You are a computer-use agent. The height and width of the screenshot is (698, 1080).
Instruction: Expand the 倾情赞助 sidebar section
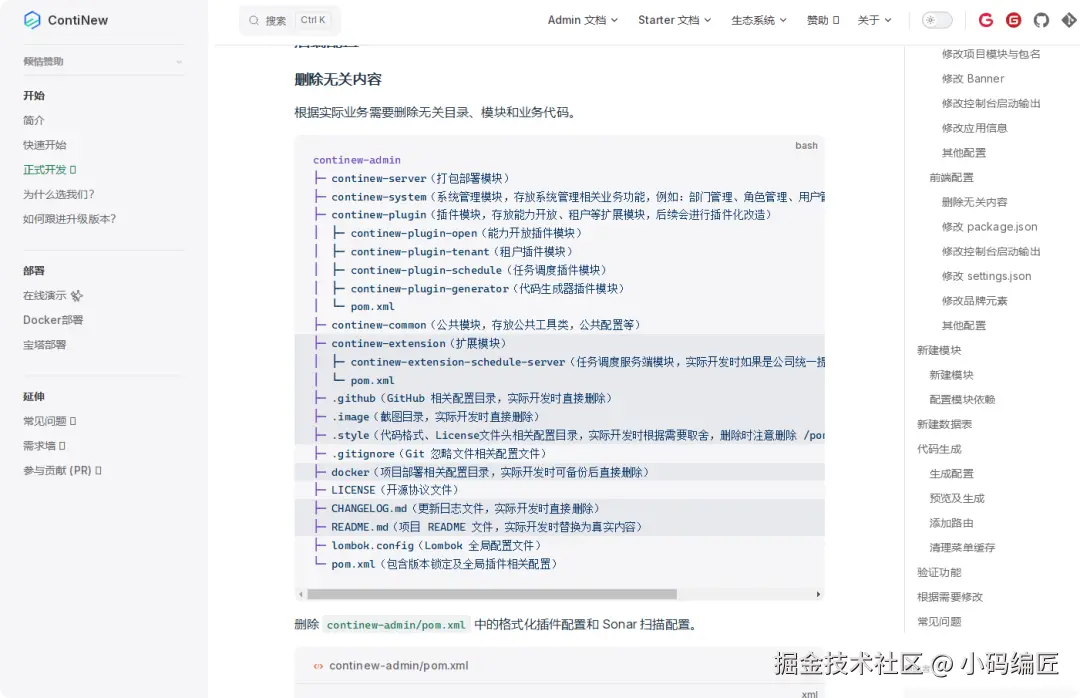tap(103, 61)
